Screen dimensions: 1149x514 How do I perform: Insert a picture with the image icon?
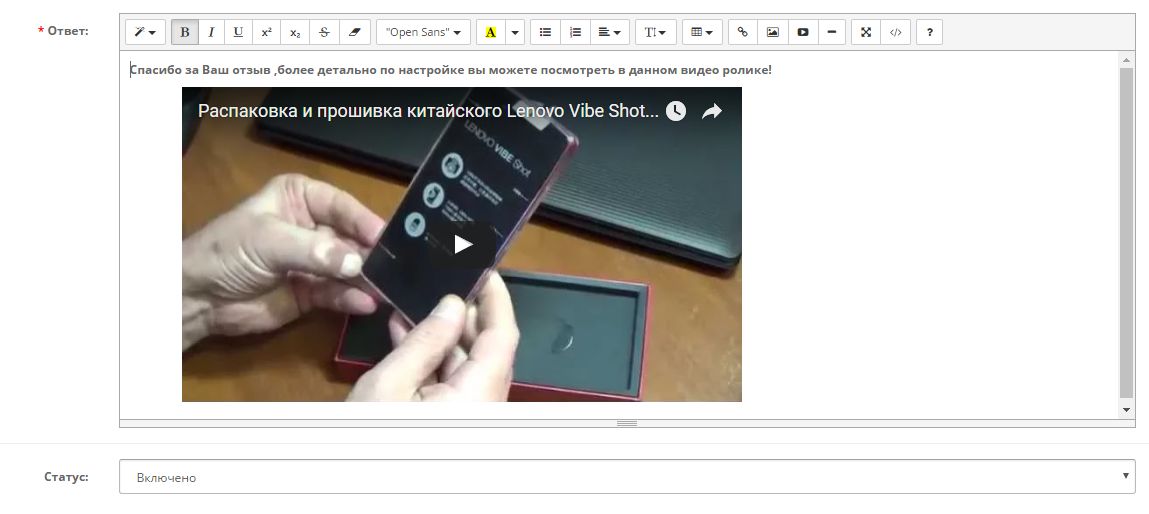click(772, 32)
